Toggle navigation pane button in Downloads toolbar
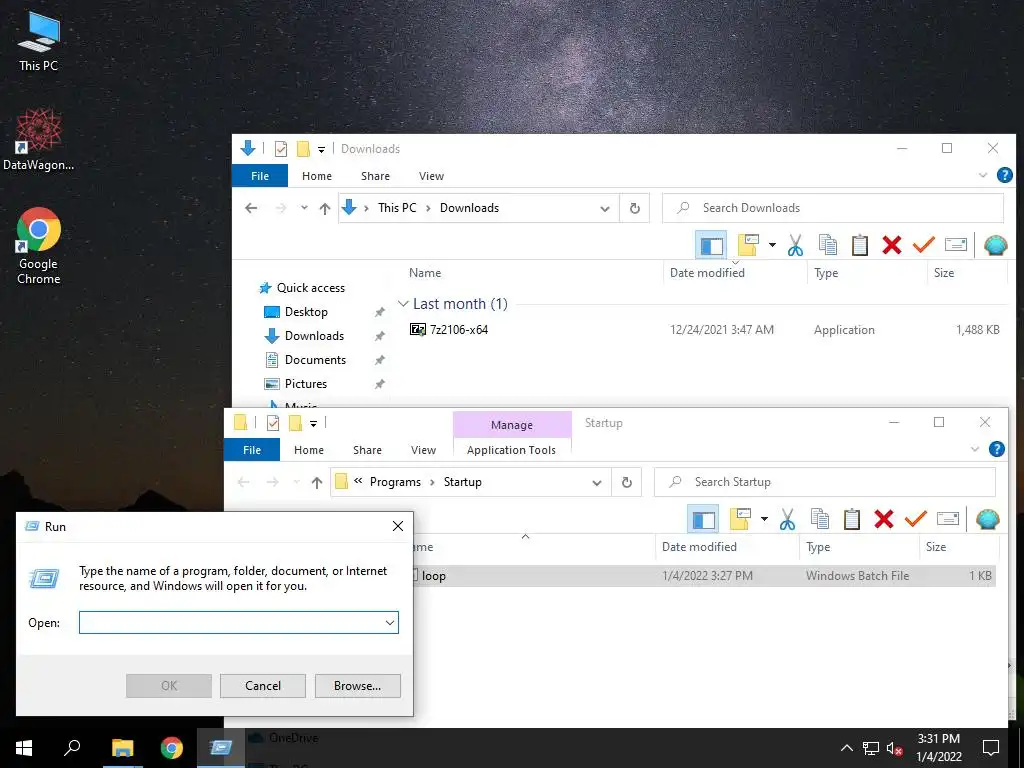Viewport: 1024px width, 768px height. [x=711, y=246]
